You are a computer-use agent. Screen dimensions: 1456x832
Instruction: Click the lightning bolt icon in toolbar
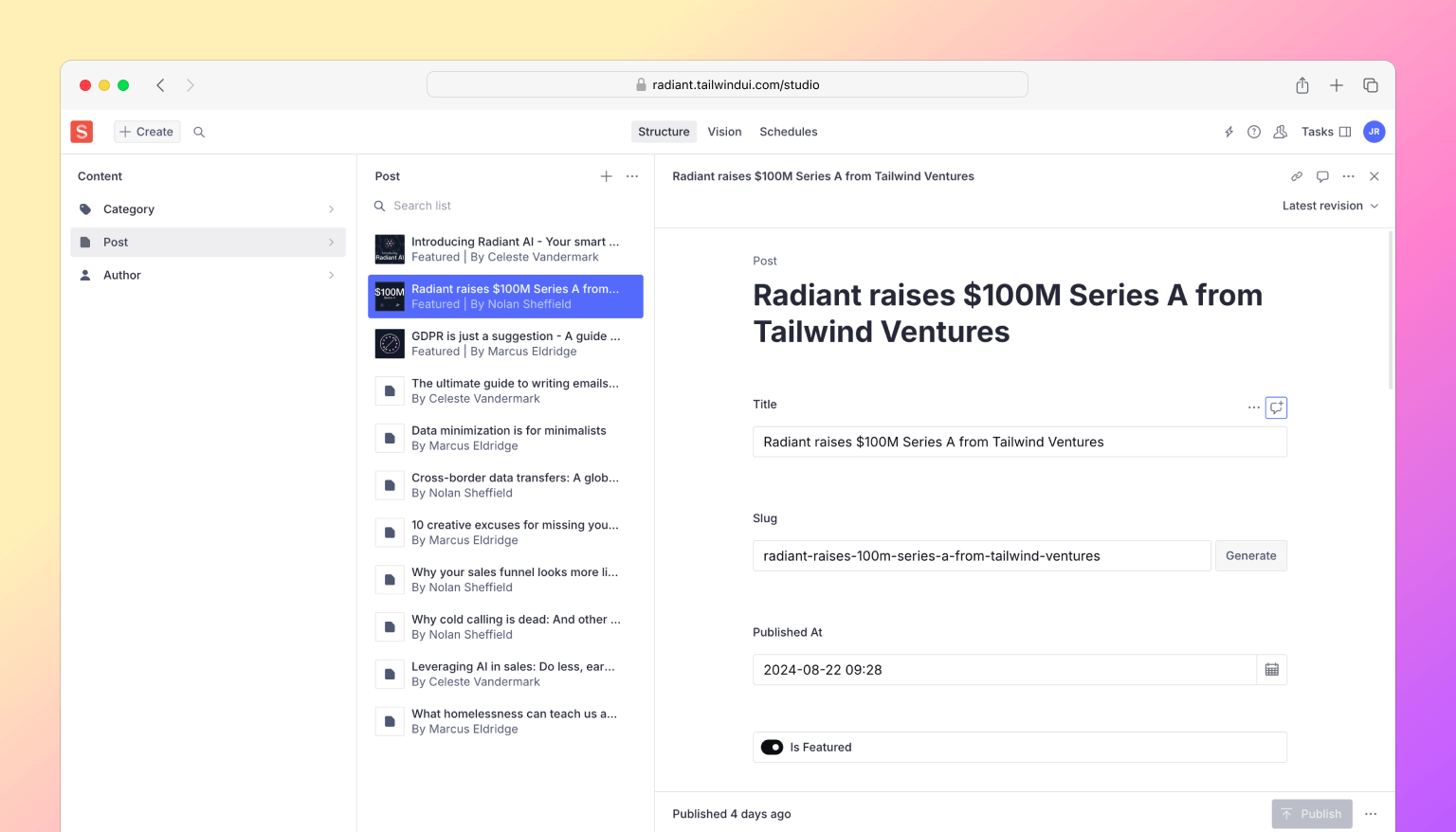[x=1228, y=132]
